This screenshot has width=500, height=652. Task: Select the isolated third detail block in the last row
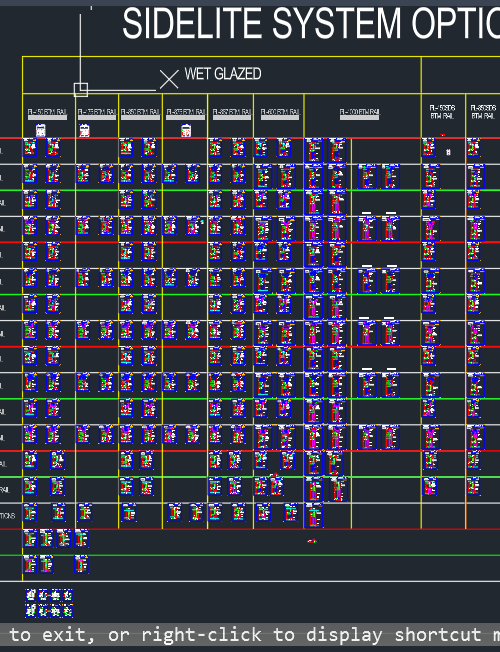82,565
